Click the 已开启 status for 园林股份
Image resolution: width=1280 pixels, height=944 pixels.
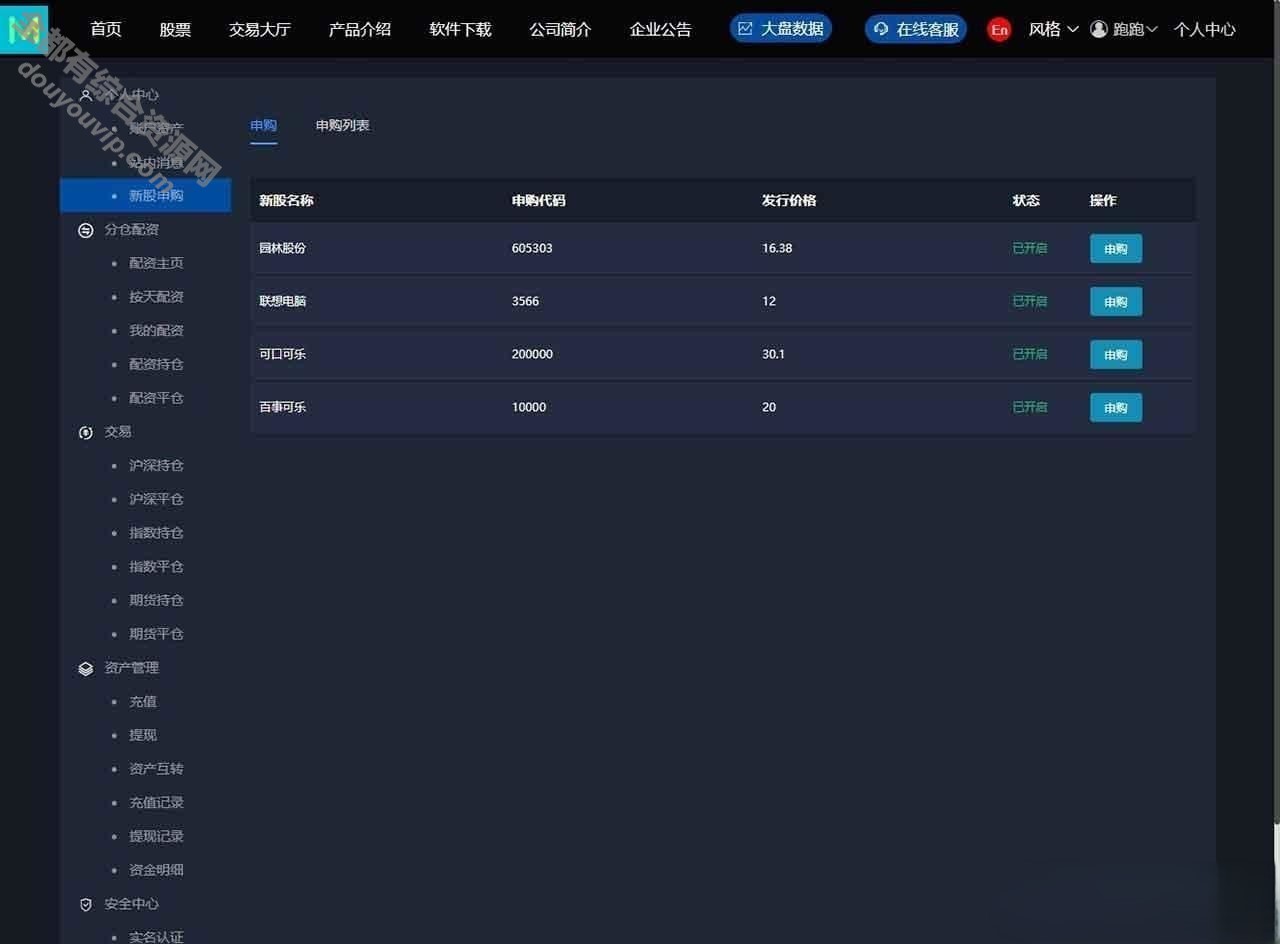pyautogui.click(x=1030, y=248)
